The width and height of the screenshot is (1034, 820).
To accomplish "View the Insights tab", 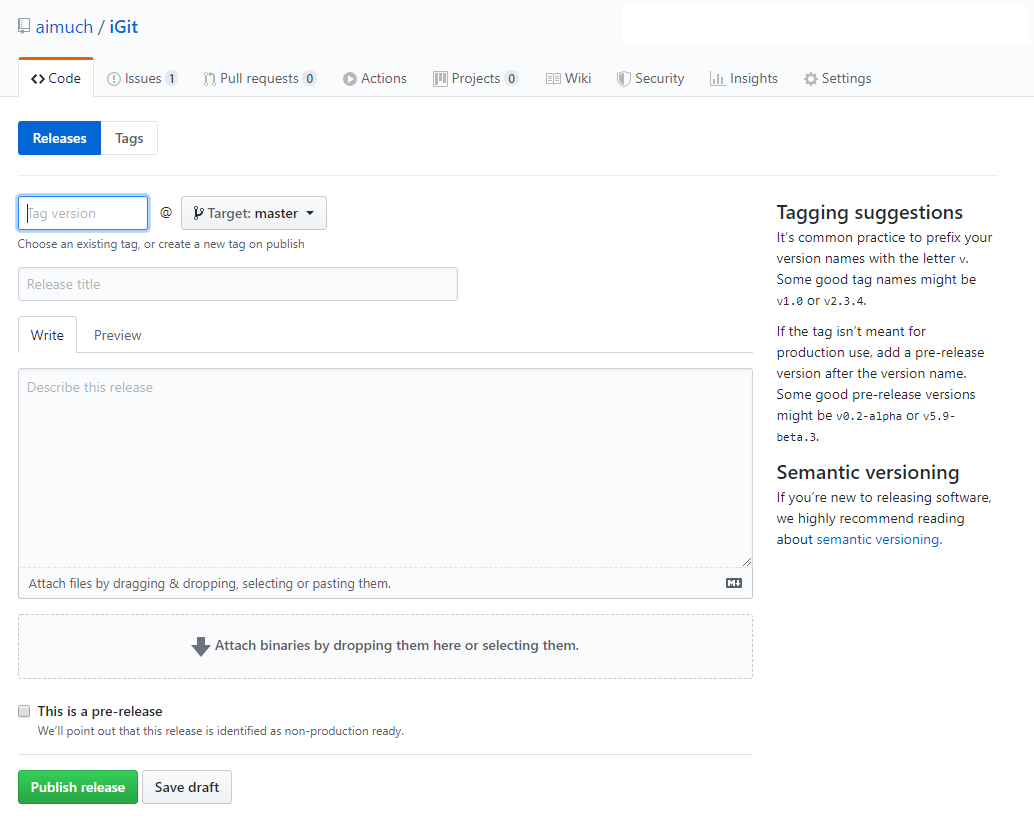I will (x=744, y=79).
